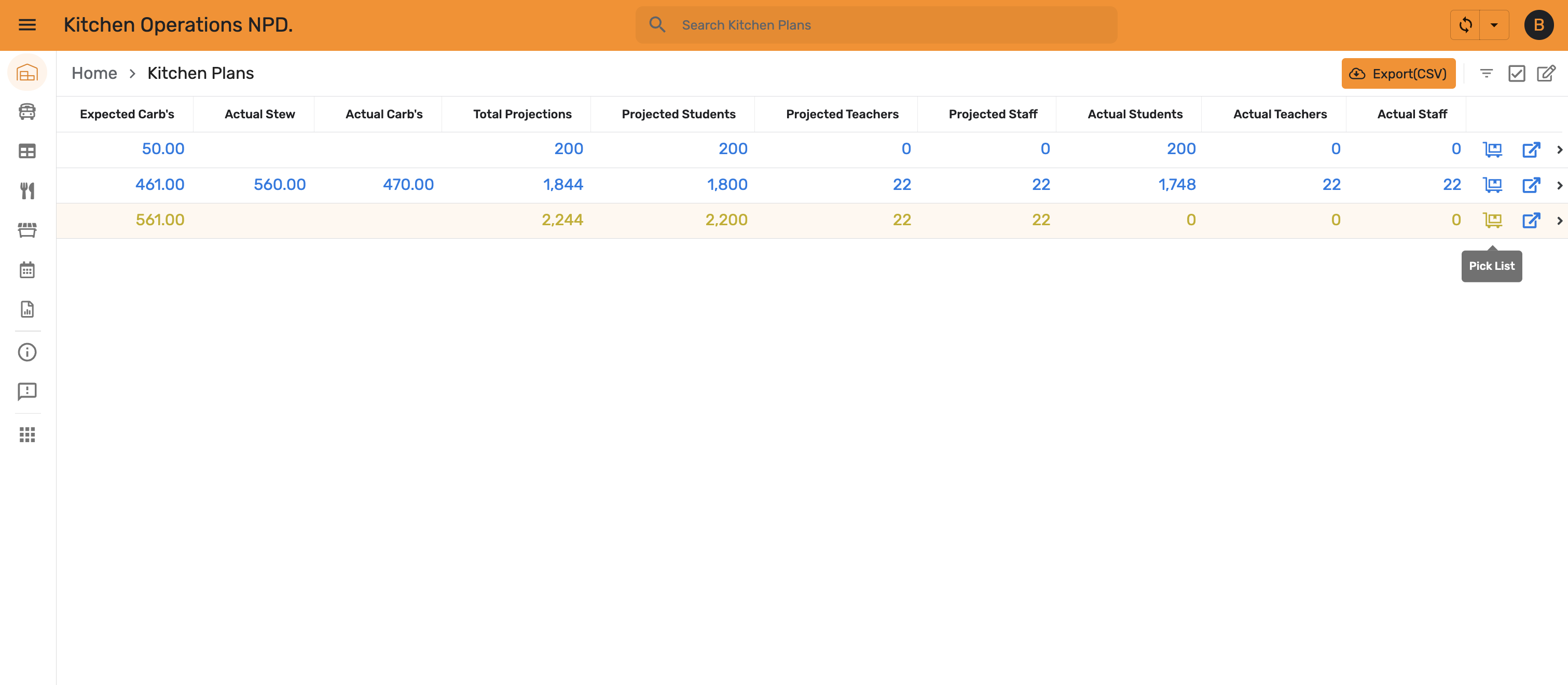
Task: Open Pick List for the 461.00 row
Action: point(1492,185)
